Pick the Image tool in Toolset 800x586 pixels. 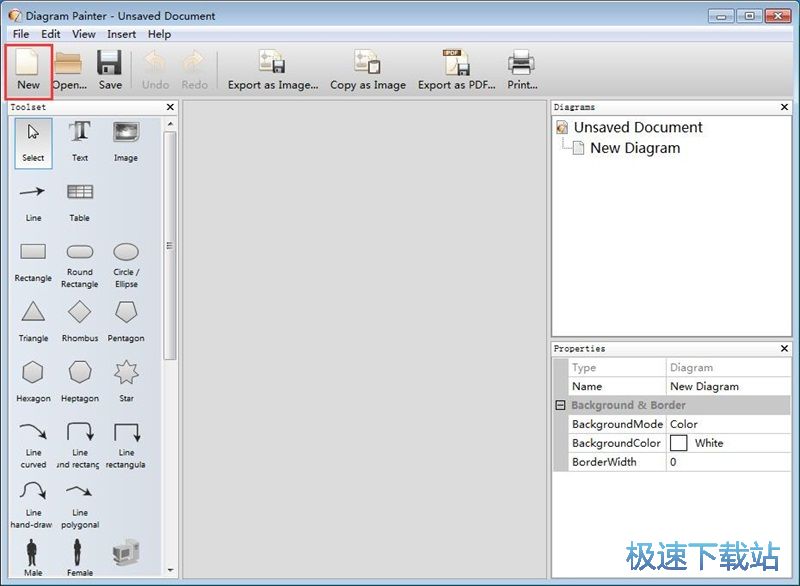126,143
